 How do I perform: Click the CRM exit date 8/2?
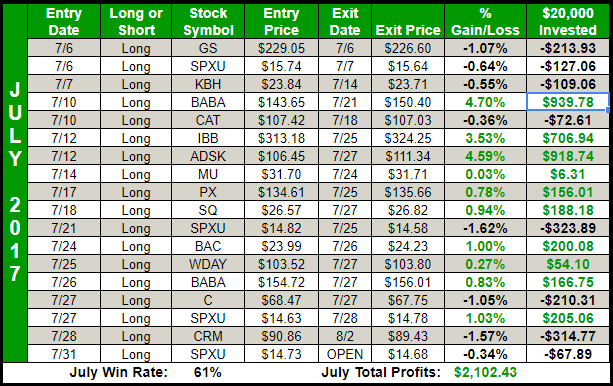click(345, 336)
